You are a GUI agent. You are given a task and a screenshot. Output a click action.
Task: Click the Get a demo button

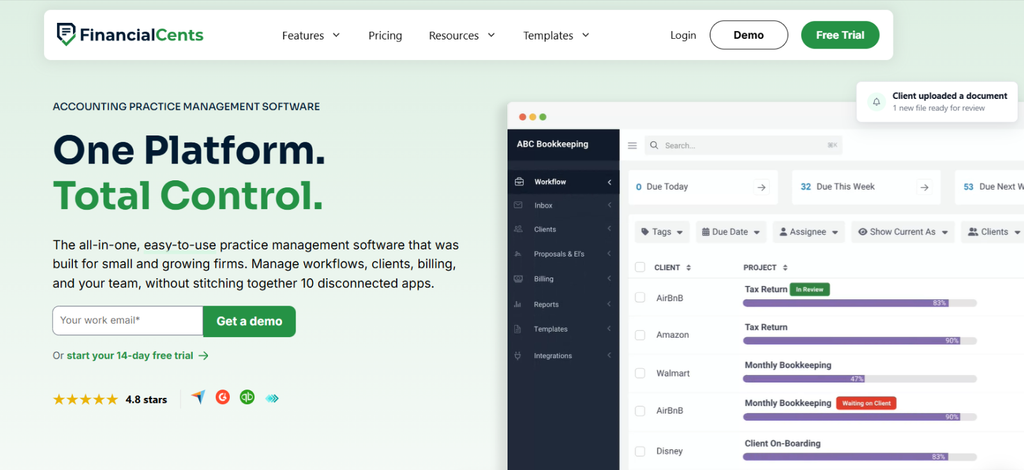(249, 321)
